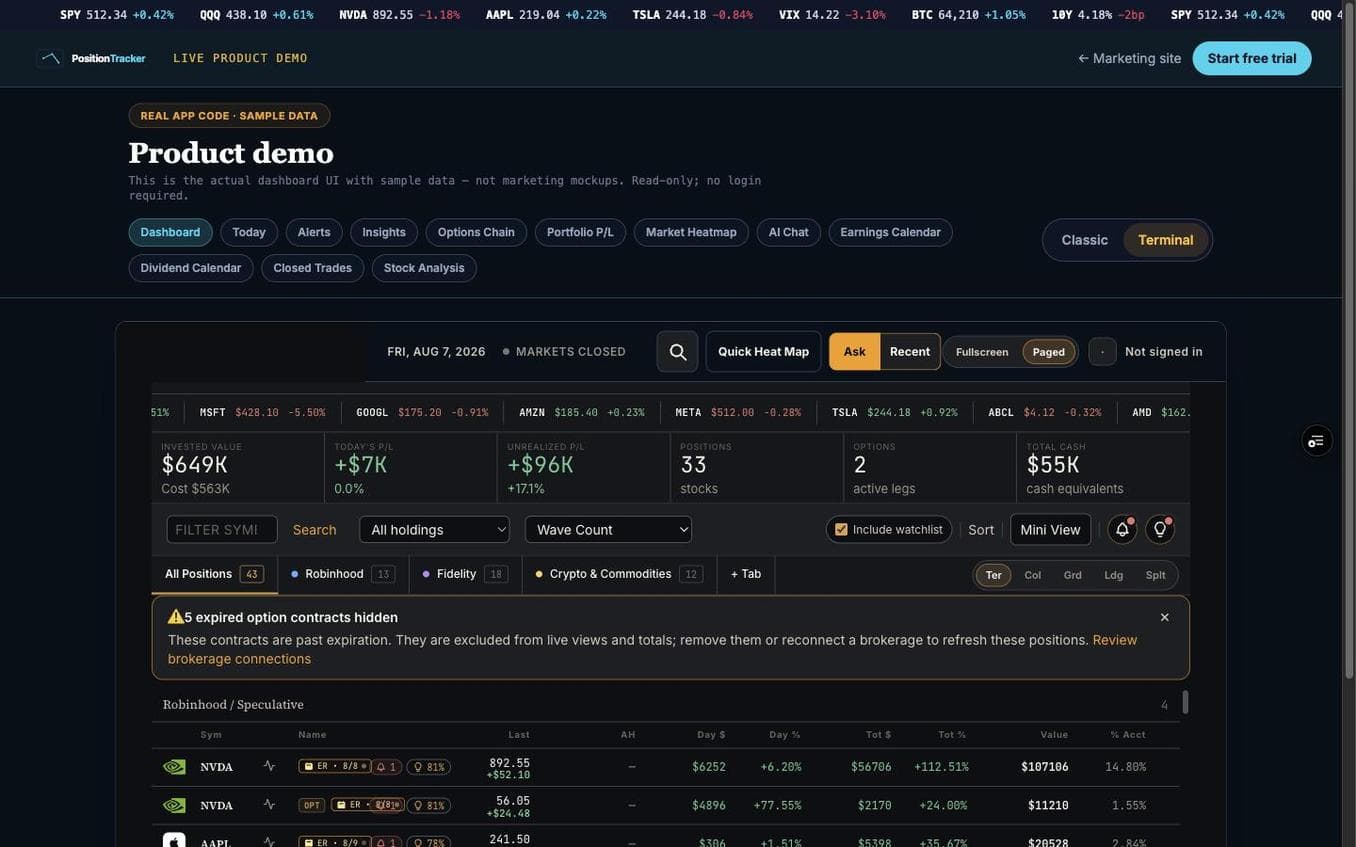The image size is (1356, 847).
Task: Click the Start free trial button
Action: 1252,58
